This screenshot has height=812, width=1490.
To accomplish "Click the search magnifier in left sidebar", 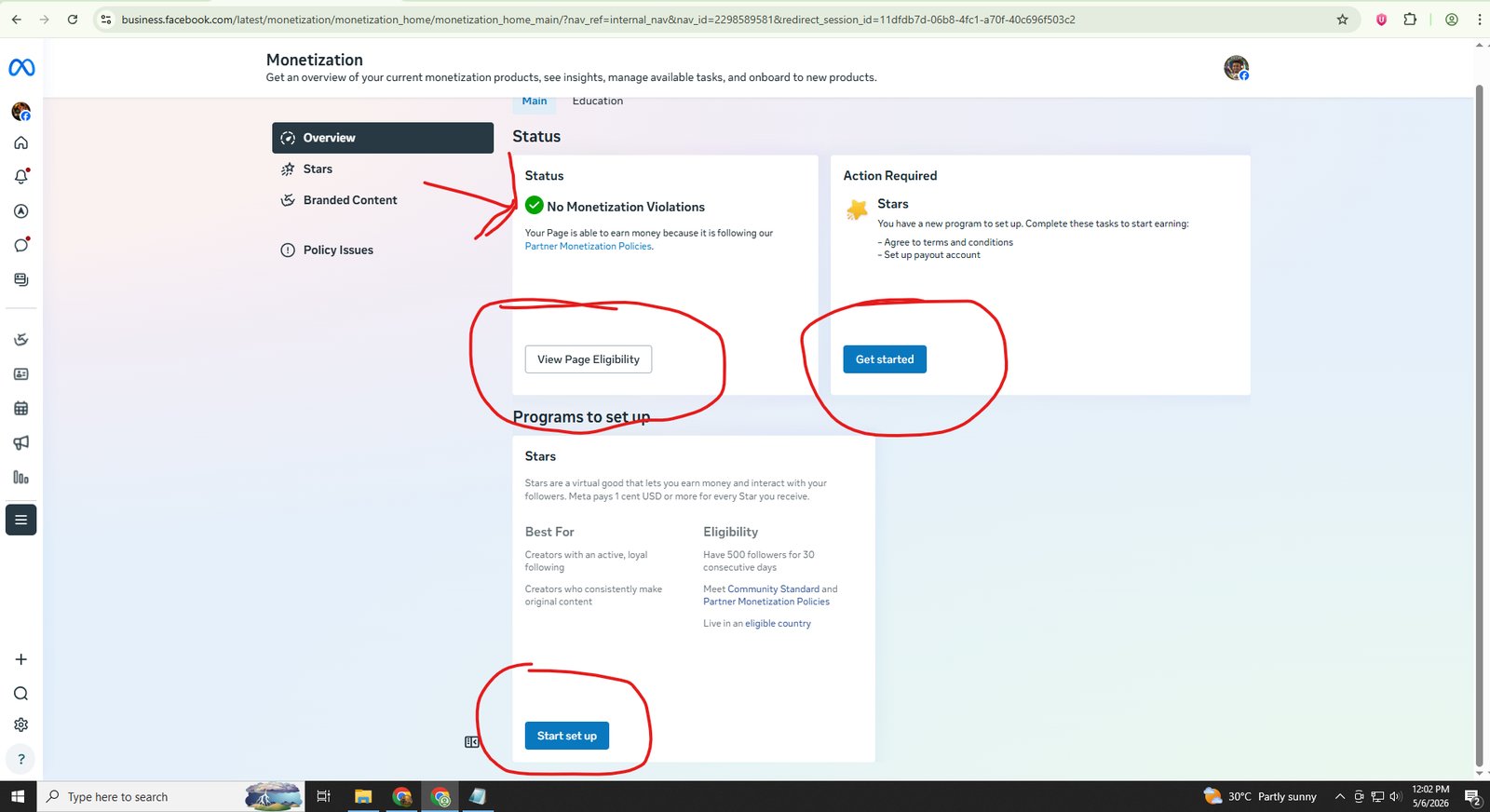I will pos(20,694).
